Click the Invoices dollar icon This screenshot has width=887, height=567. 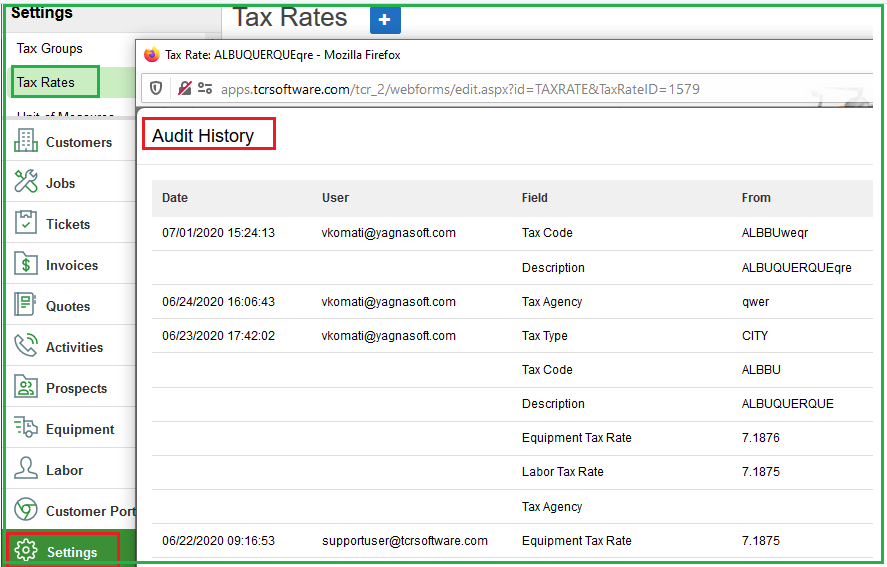click(x=26, y=265)
